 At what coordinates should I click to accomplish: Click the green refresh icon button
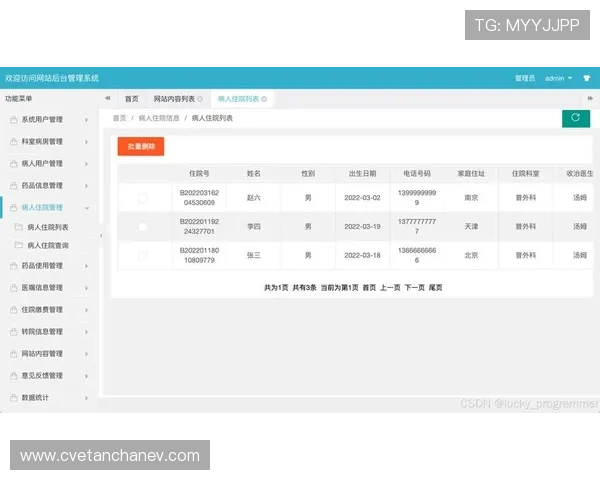click(x=575, y=118)
